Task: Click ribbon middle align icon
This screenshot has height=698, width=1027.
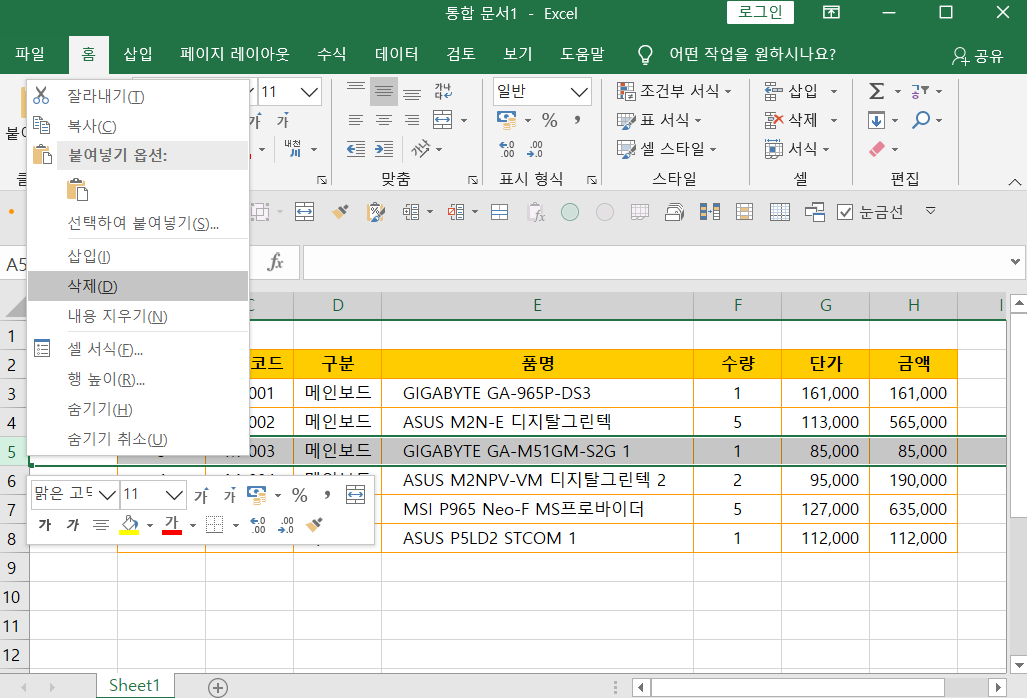Action: point(384,92)
